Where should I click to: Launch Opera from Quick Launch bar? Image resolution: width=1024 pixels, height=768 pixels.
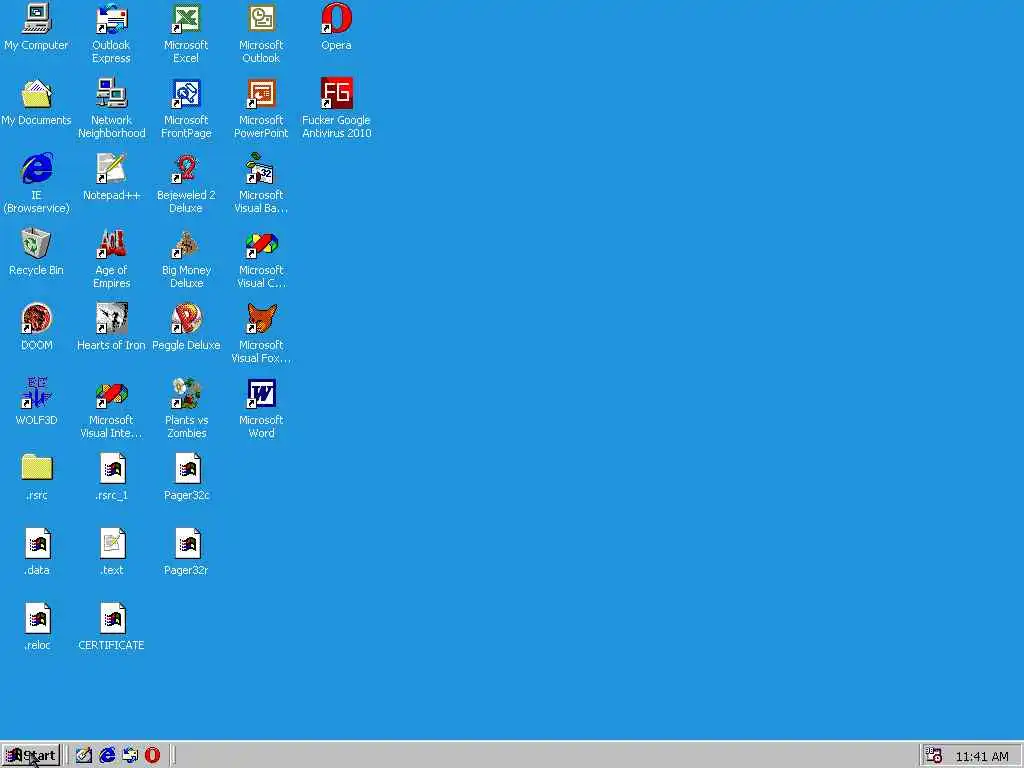[152, 756]
